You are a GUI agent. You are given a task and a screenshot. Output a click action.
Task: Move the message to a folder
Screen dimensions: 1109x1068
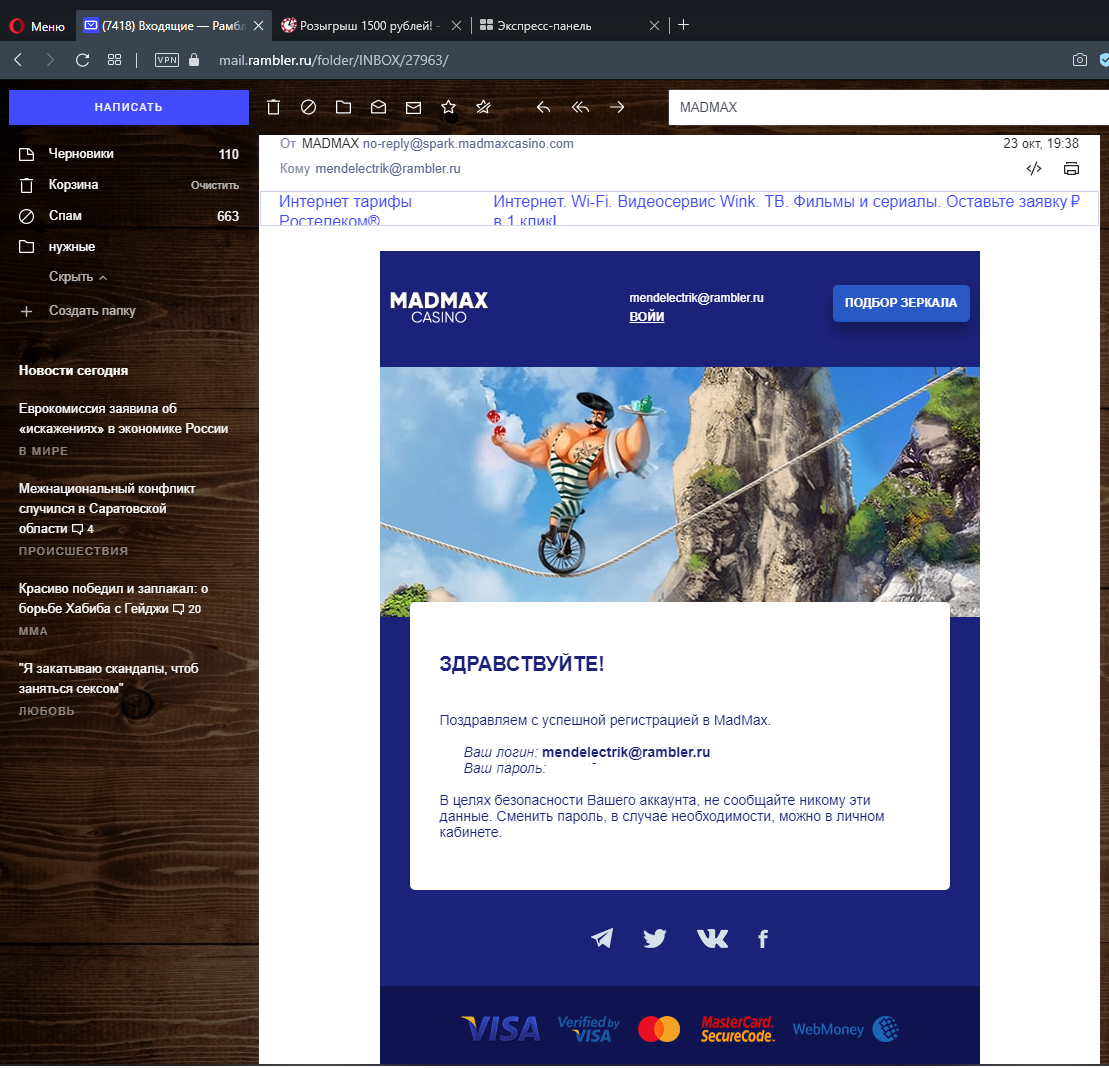click(343, 108)
